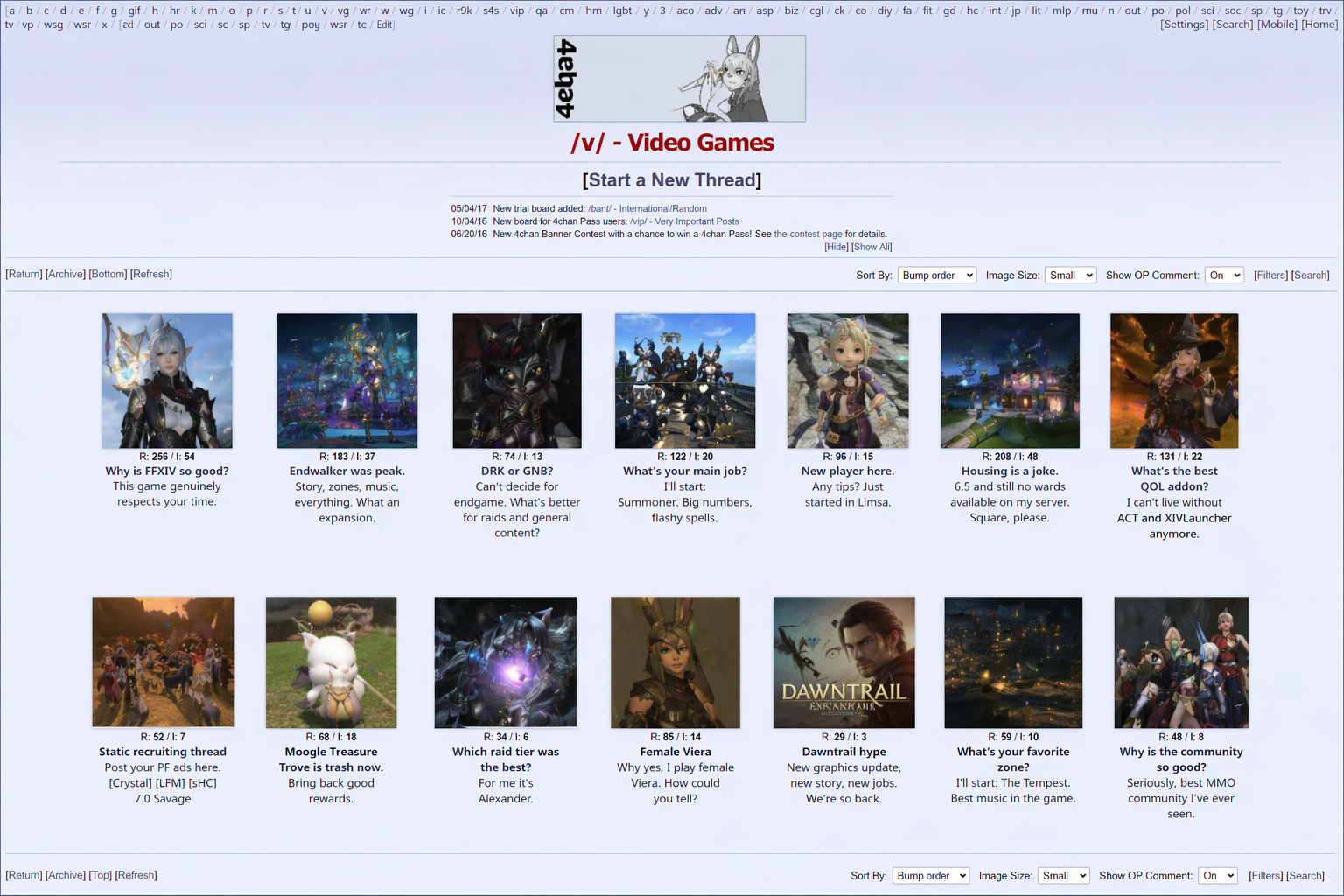Open the r9k board link
Viewport: 1344px width, 896px height.
[x=464, y=10]
